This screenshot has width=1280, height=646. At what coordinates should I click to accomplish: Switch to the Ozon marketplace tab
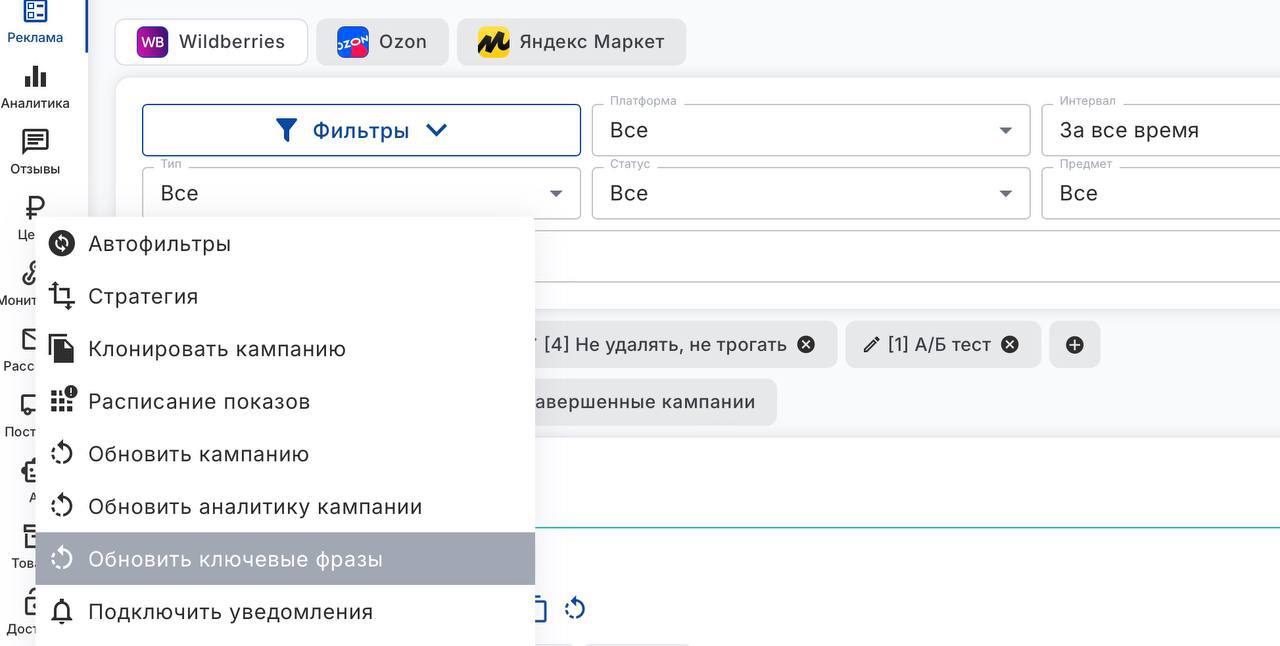[382, 42]
